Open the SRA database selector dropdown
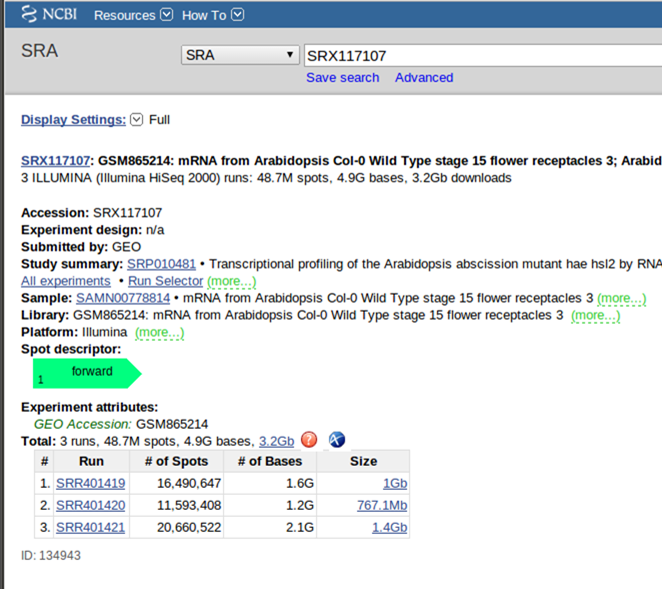The height and width of the screenshot is (589, 662). [240, 55]
